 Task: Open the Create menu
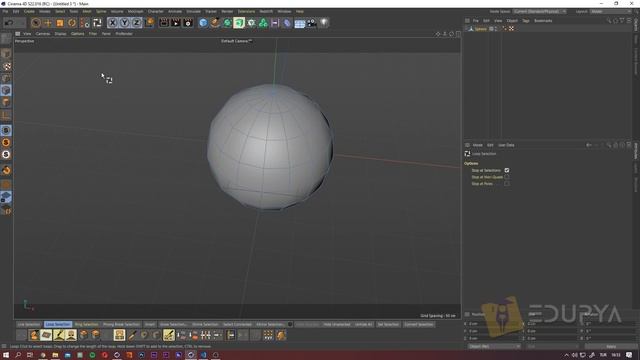(x=29, y=11)
